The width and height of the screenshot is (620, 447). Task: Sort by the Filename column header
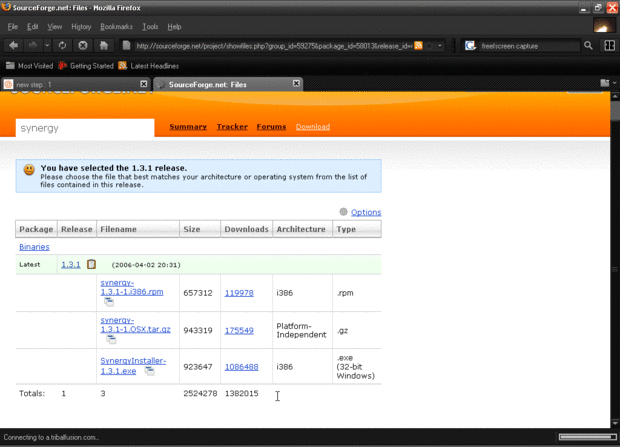pyautogui.click(x=138, y=229)
